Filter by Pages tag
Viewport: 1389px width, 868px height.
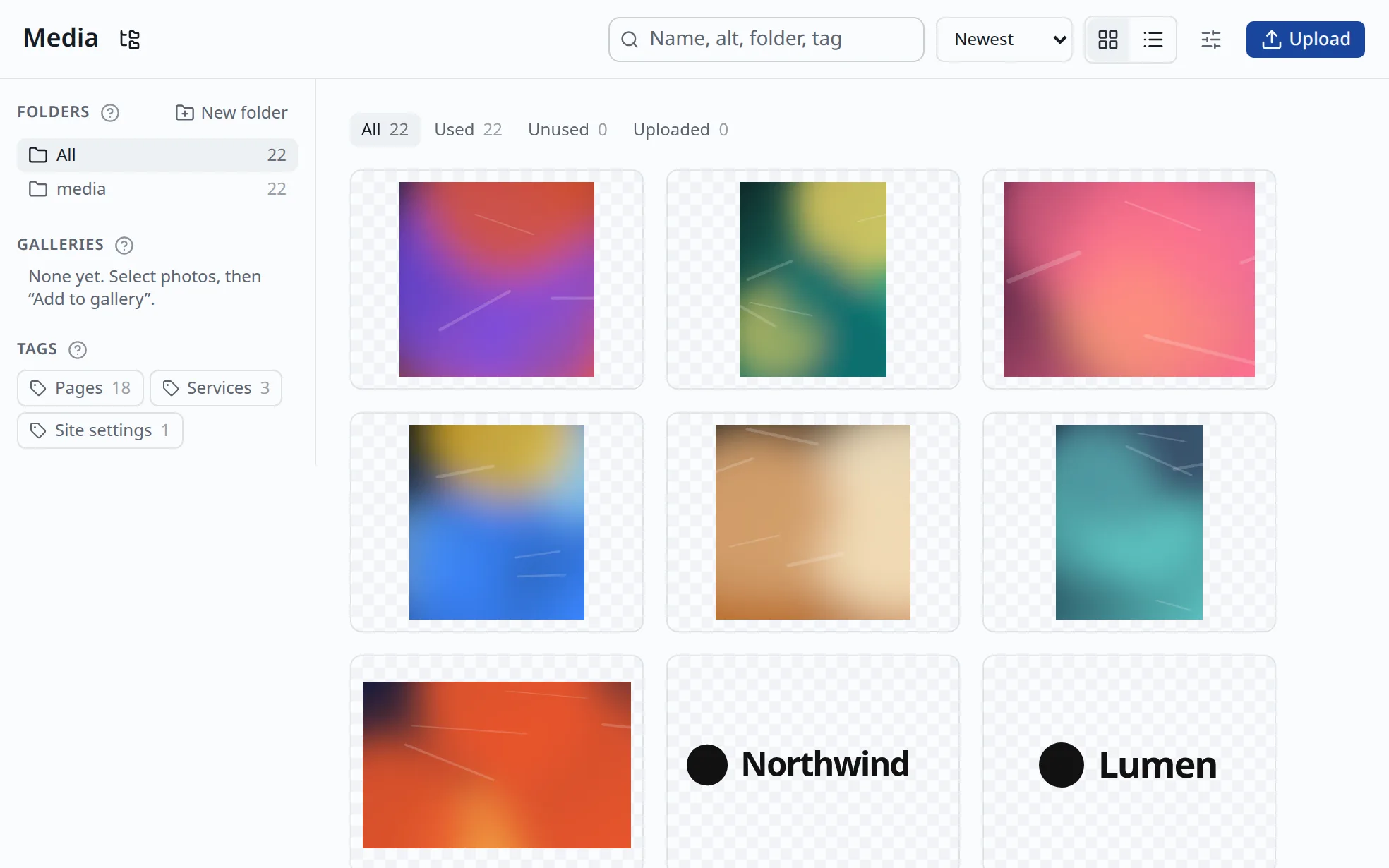[x=80, y=388]
